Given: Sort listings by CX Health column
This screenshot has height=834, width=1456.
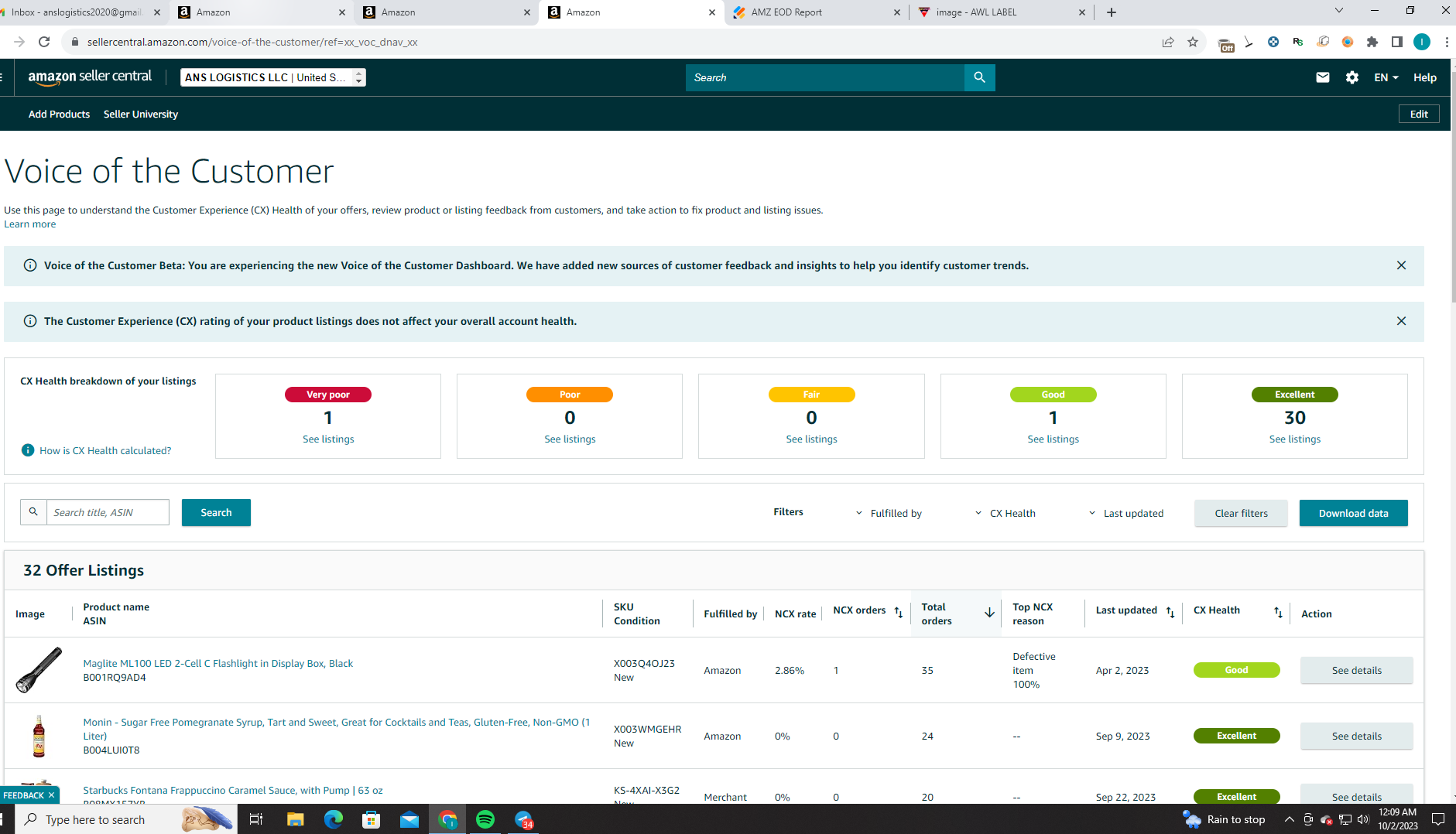Looking at the screenshot, I should click(x=1279, y=612).
